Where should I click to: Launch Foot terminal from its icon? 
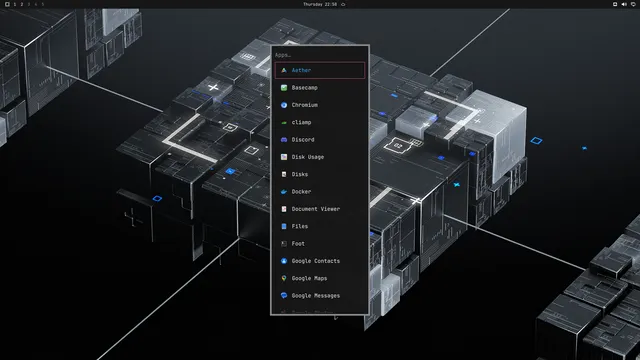(x=284, y=244)
